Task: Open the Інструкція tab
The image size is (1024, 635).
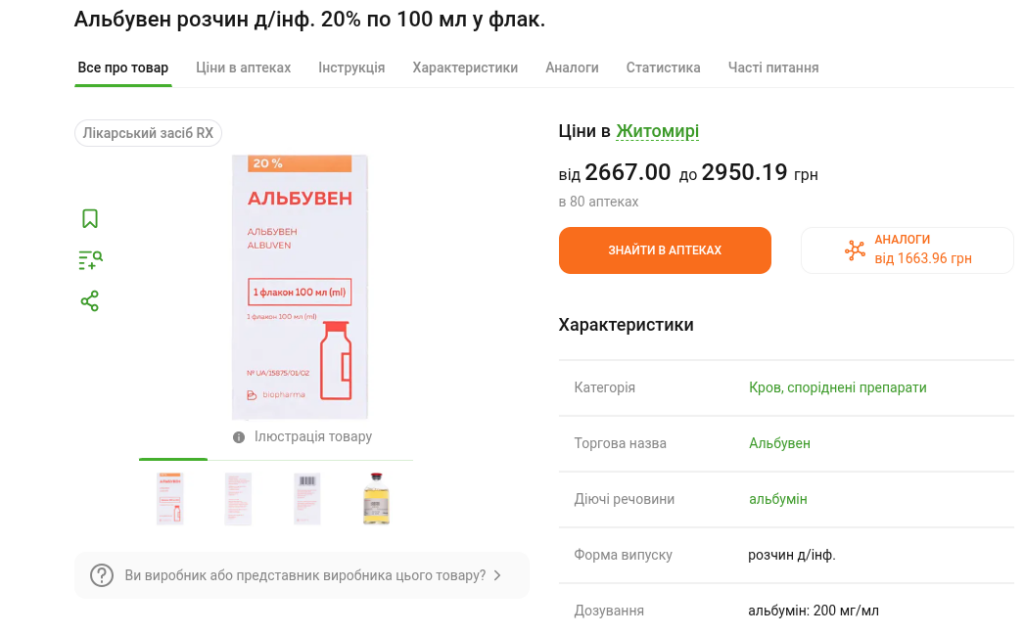Action: (x=351, y=68)
